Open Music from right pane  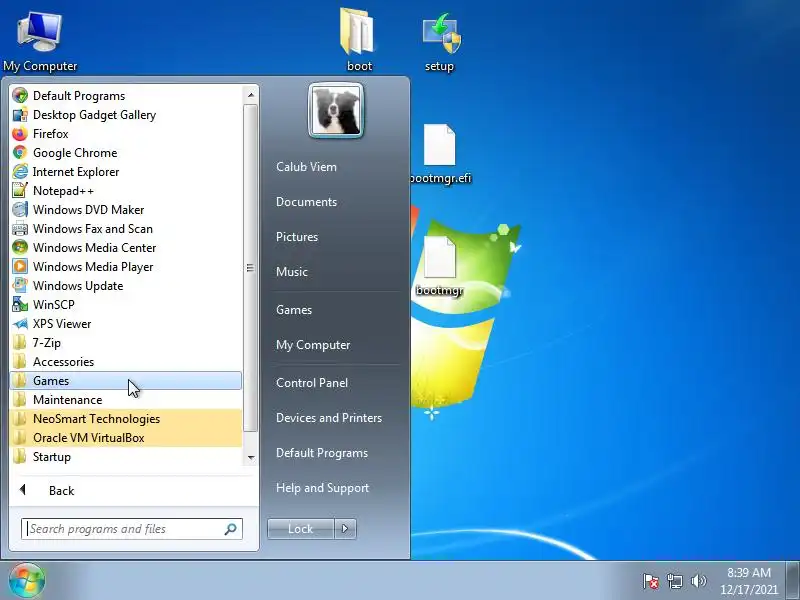pyautogui.click(x=292, y=272)
